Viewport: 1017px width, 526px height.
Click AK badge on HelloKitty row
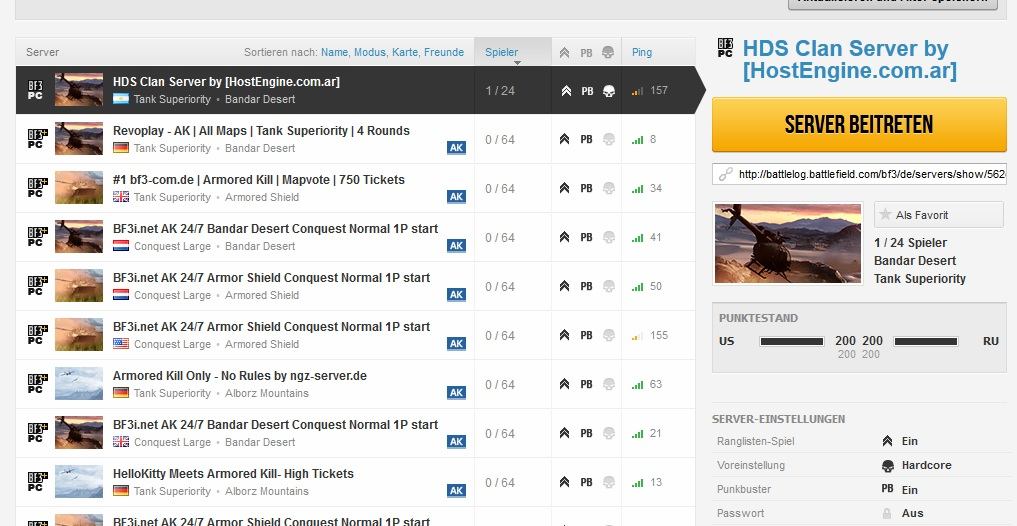click(457, 490)
